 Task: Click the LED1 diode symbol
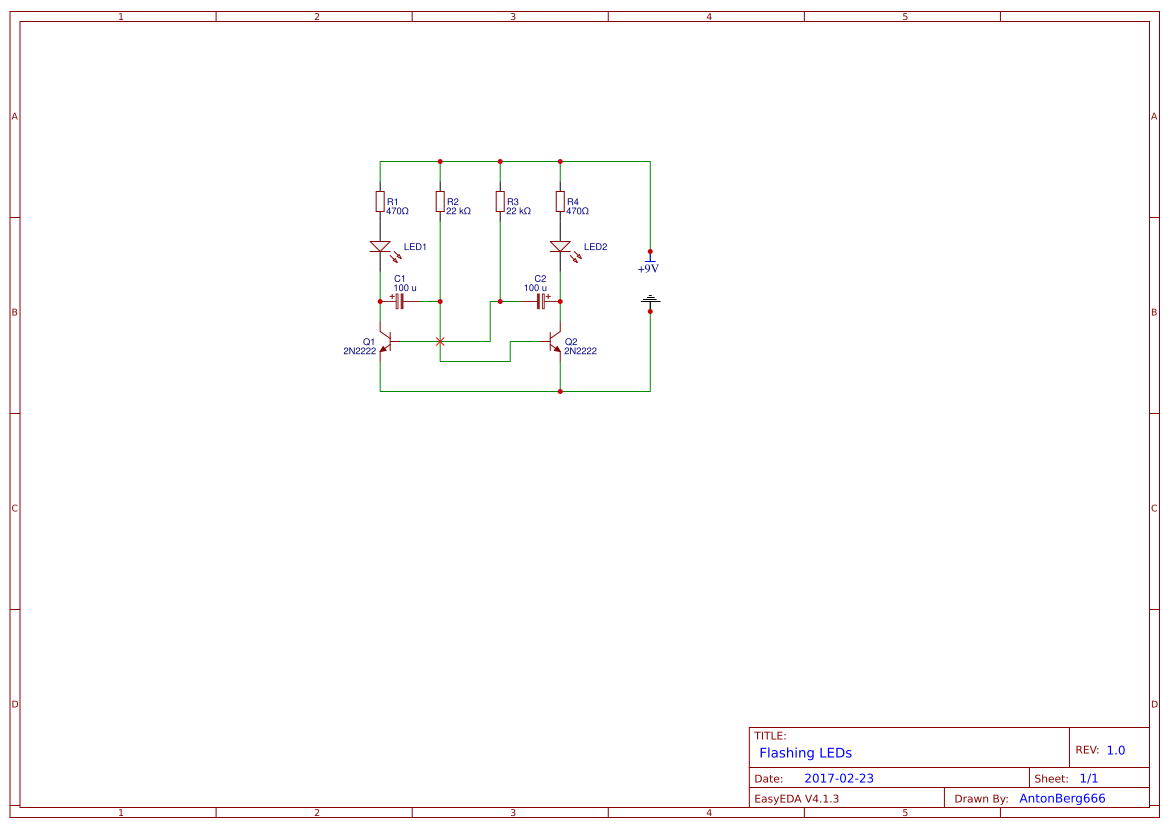[x=380, y=246]
